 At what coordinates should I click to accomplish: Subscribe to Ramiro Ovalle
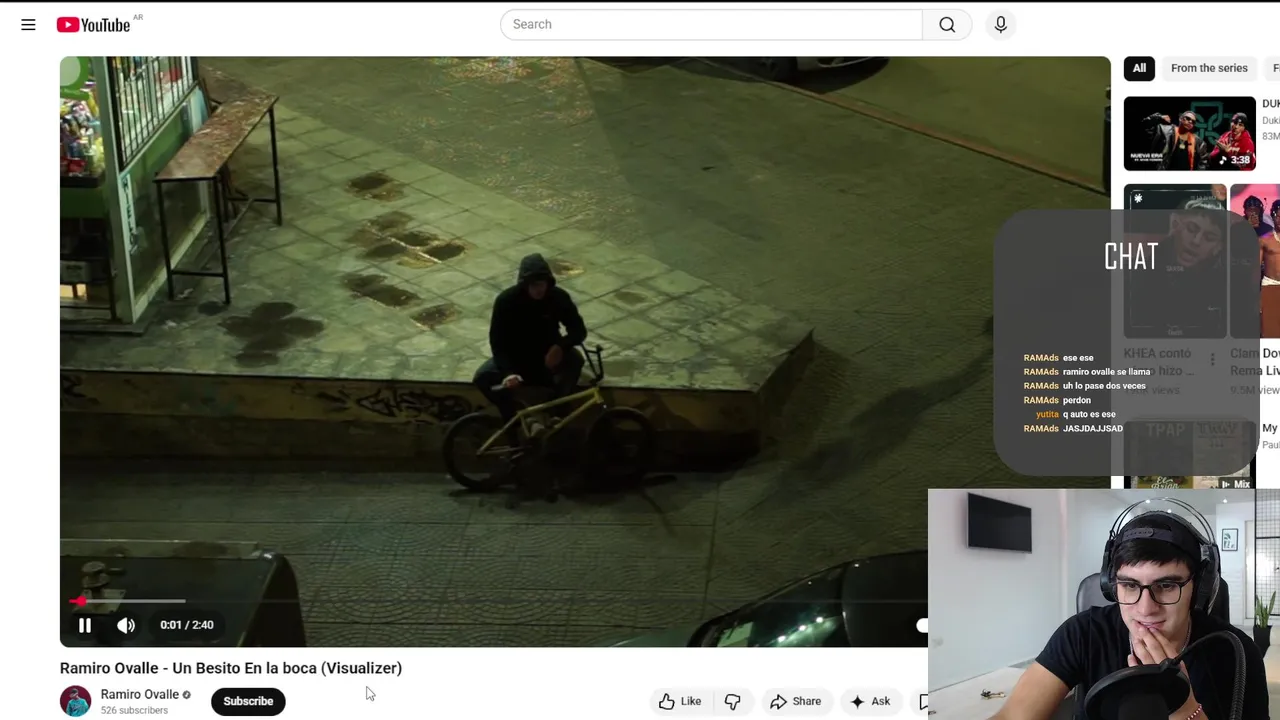[248, 701]
